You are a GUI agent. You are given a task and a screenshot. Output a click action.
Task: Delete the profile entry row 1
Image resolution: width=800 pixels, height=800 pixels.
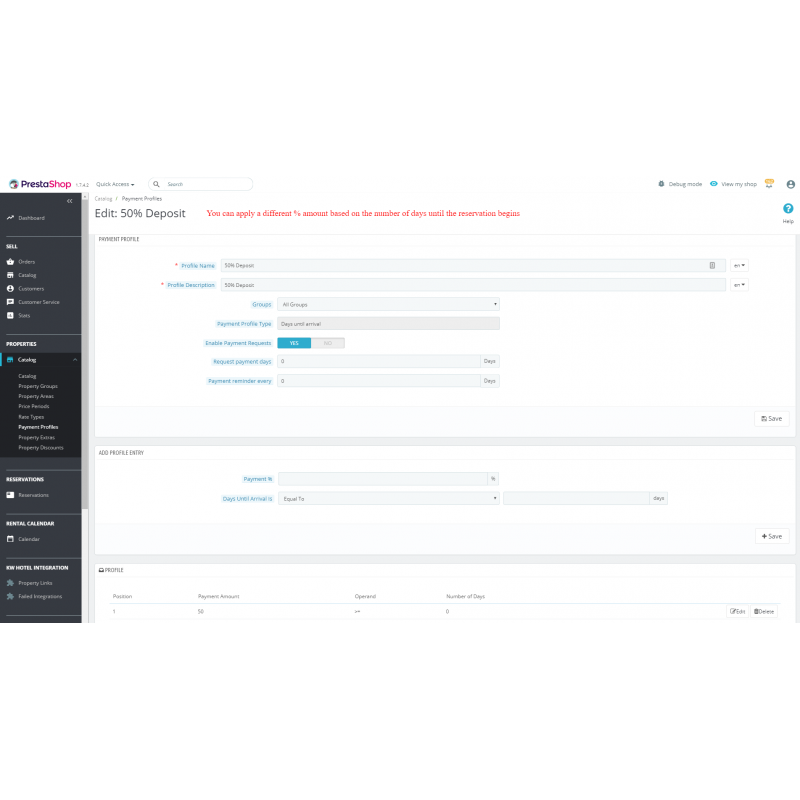(x=764, y=611)
